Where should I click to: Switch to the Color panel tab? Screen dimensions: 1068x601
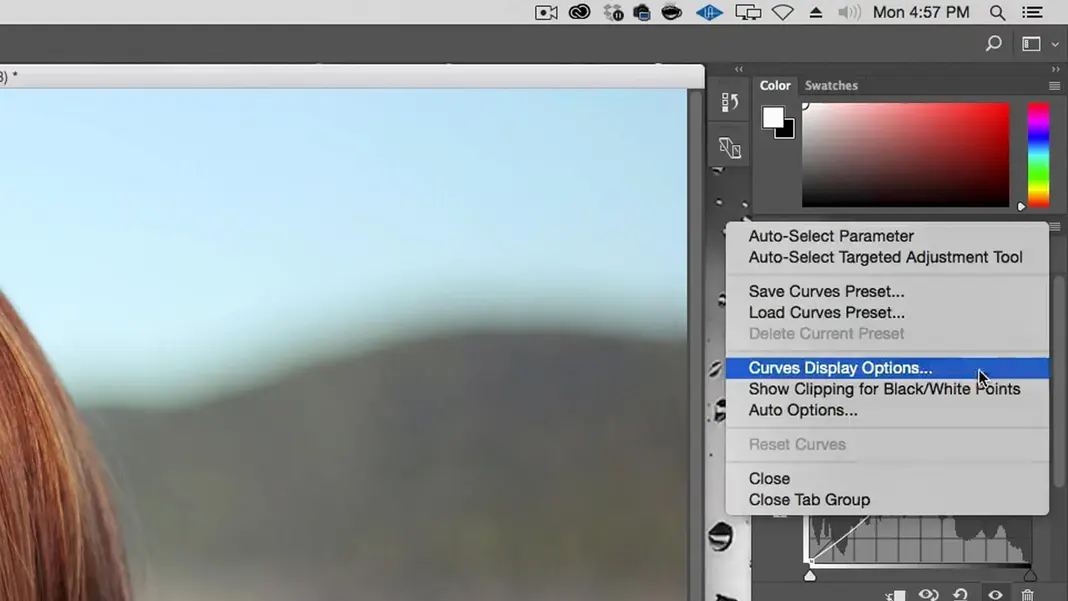(x=775, y=85)
